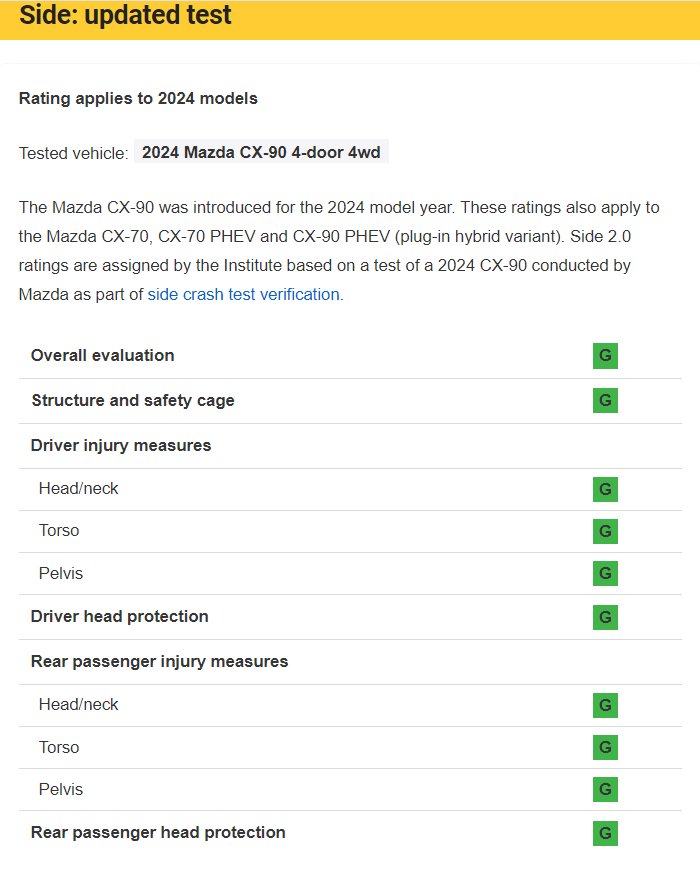Image resolution: width=700 pixels, height=873 pixels.
Task: Click the rear passenger Head/neck G icon
Action: coord(605,705)
